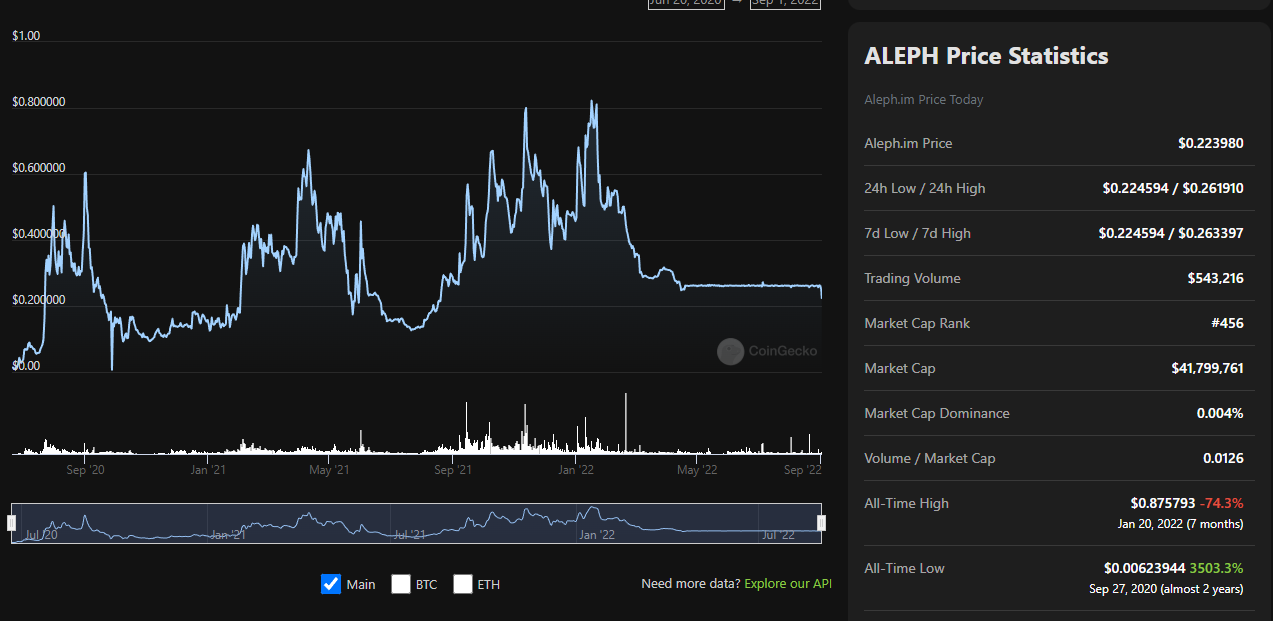The image size is (1273, 621).
Task: Select the All-Time High value $0.875793
Action: coord(1162,503)
